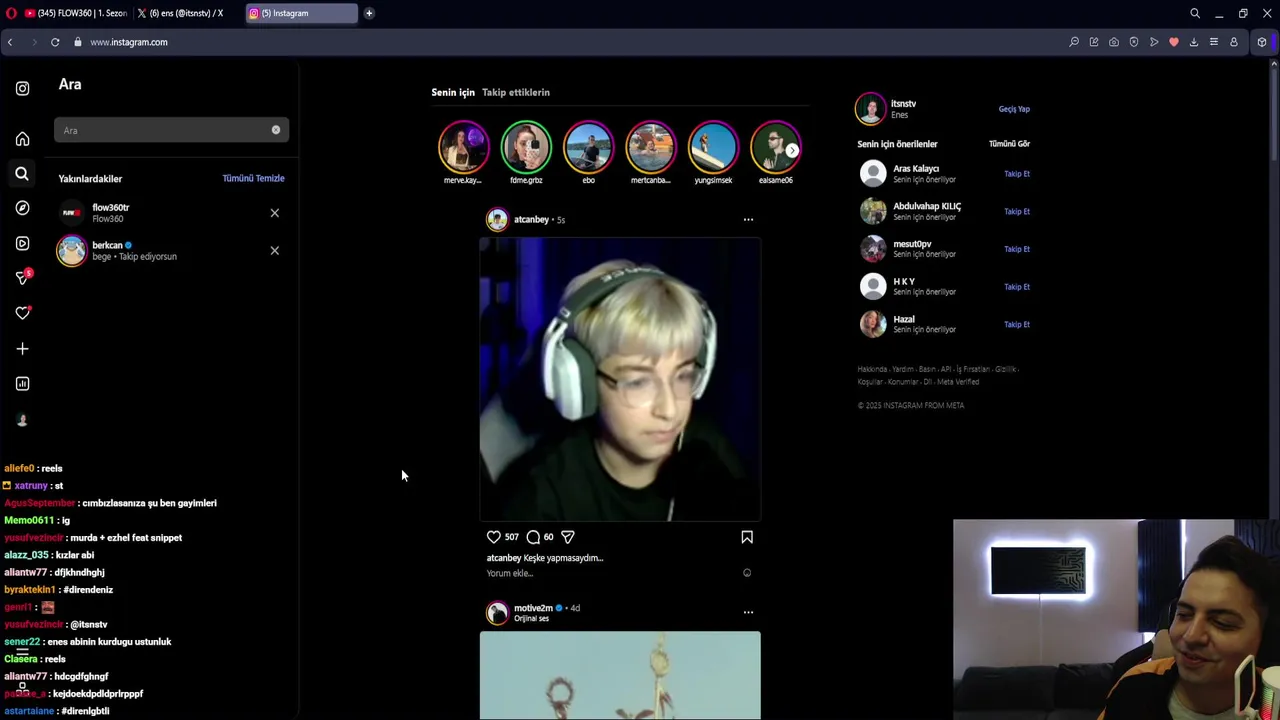Remove flow360tr from recent searches

click(274, 213)
